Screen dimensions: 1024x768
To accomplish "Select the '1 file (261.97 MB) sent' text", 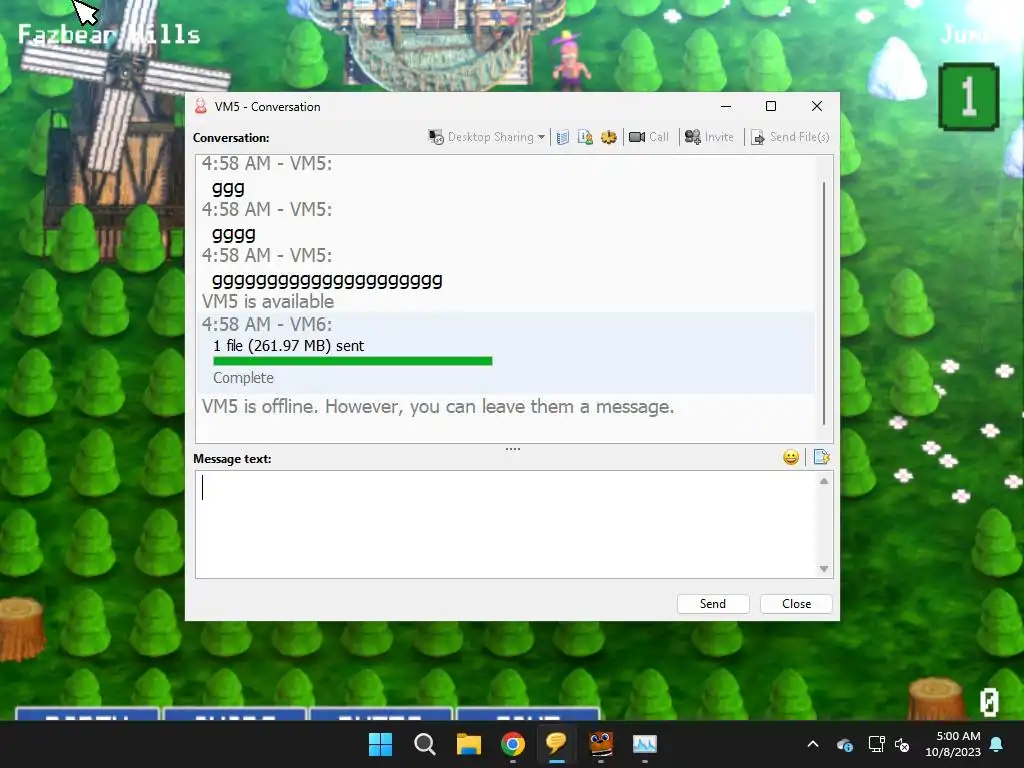I will [x=289, y=346].
